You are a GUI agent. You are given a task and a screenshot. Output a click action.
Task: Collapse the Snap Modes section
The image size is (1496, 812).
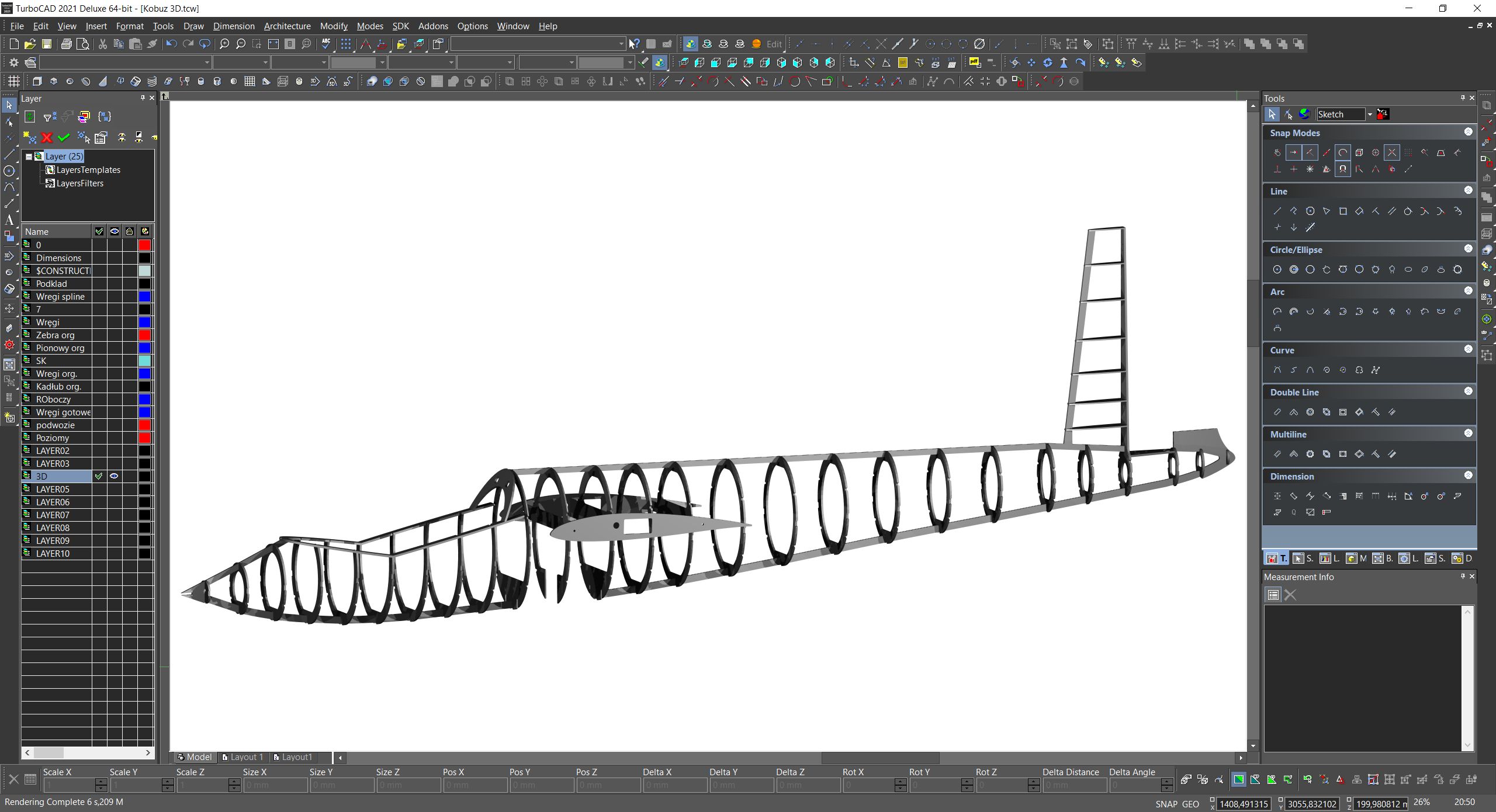pos(1468,132)
